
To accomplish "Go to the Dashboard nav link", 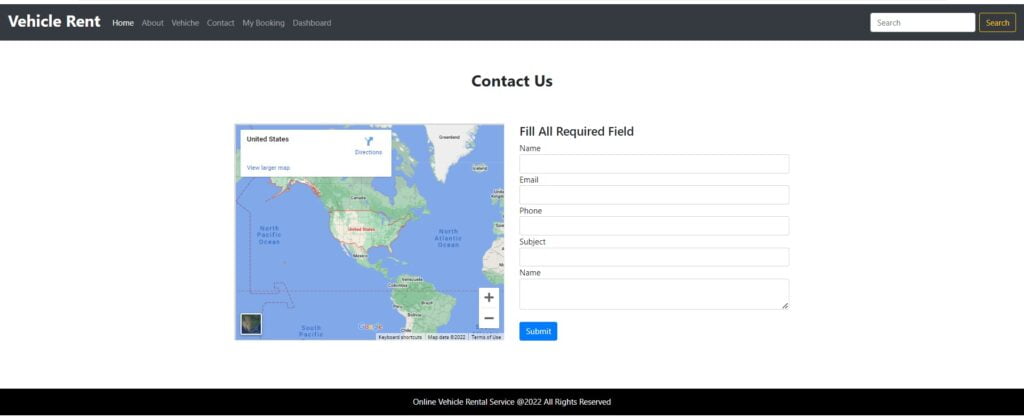I will pyautogui.click(x=312, y=23).
